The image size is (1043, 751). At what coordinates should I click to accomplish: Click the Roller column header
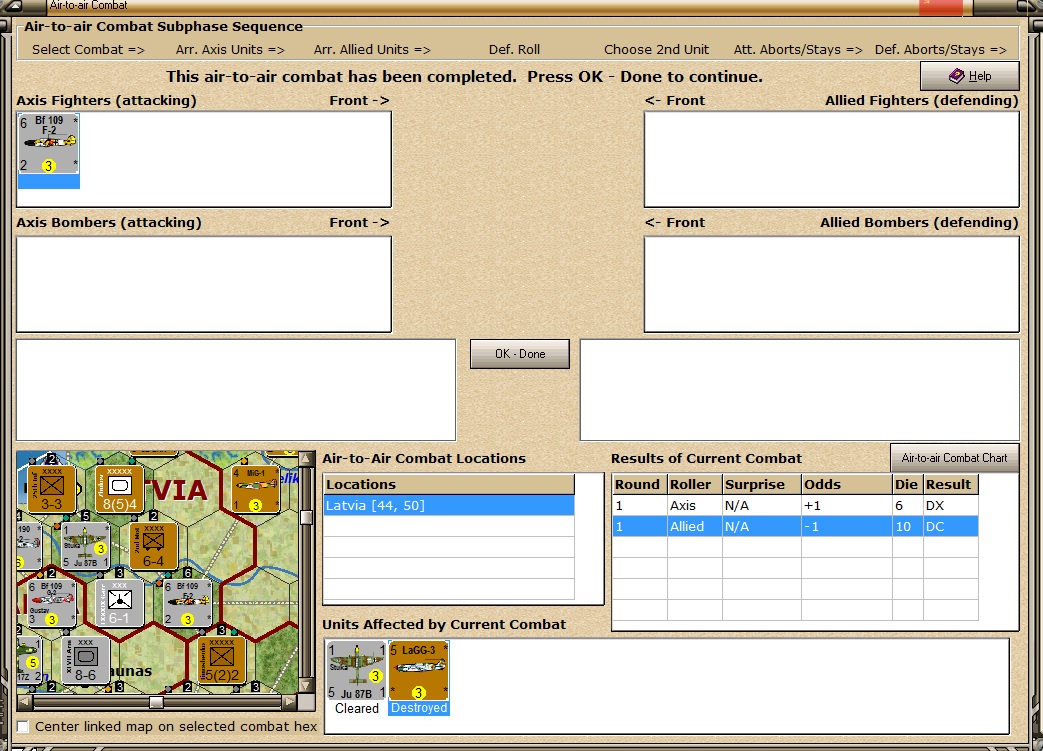click(x=694, y=484)
